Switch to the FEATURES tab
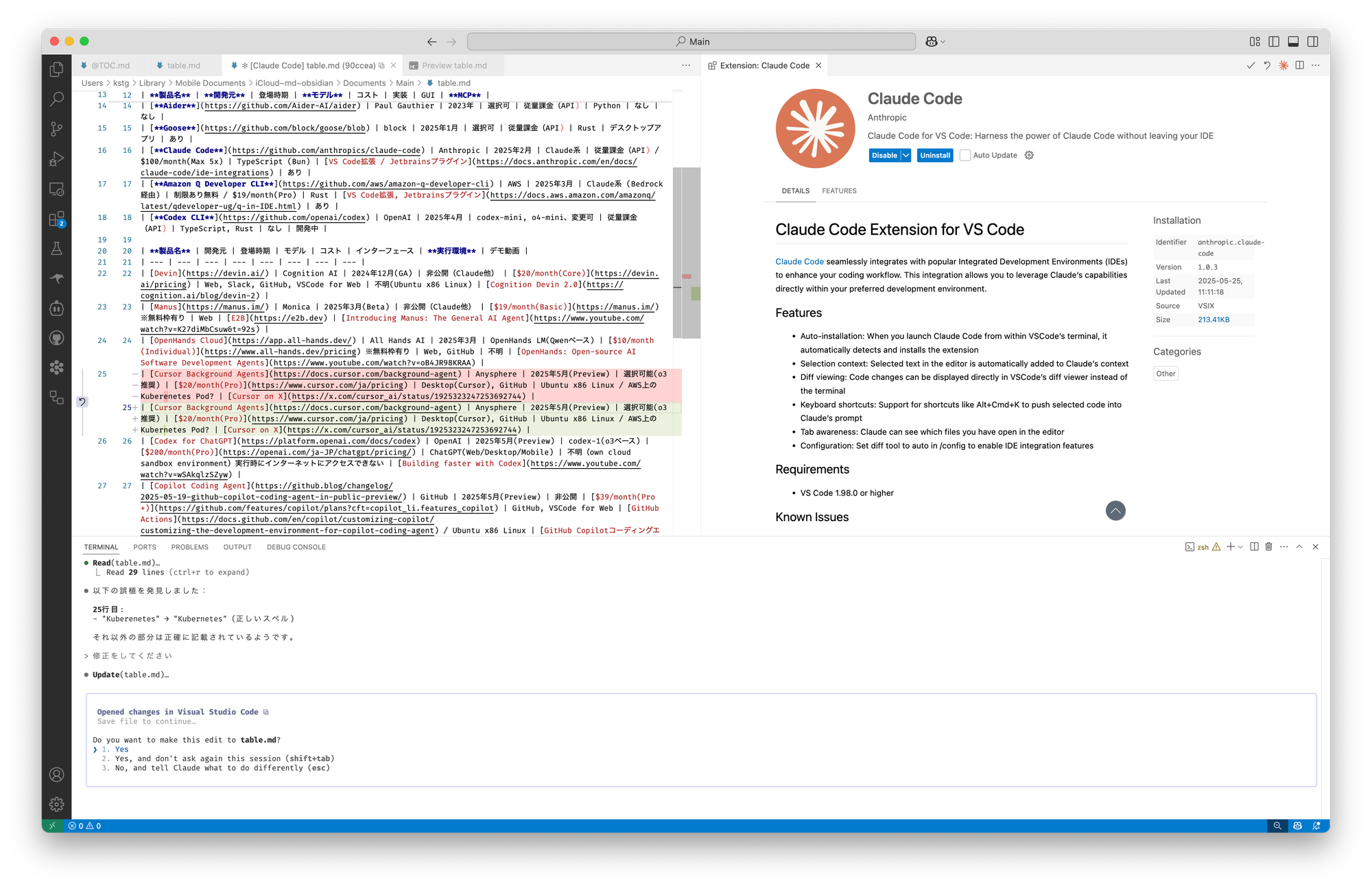Image resolution: width=1372 pixels, height=888 pixels. click(x=839, y=191)
